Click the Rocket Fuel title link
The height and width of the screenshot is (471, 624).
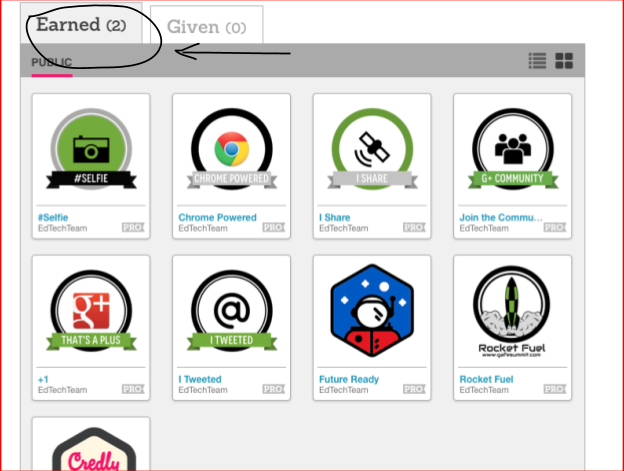pyautogui.click(x=486, y=380)
